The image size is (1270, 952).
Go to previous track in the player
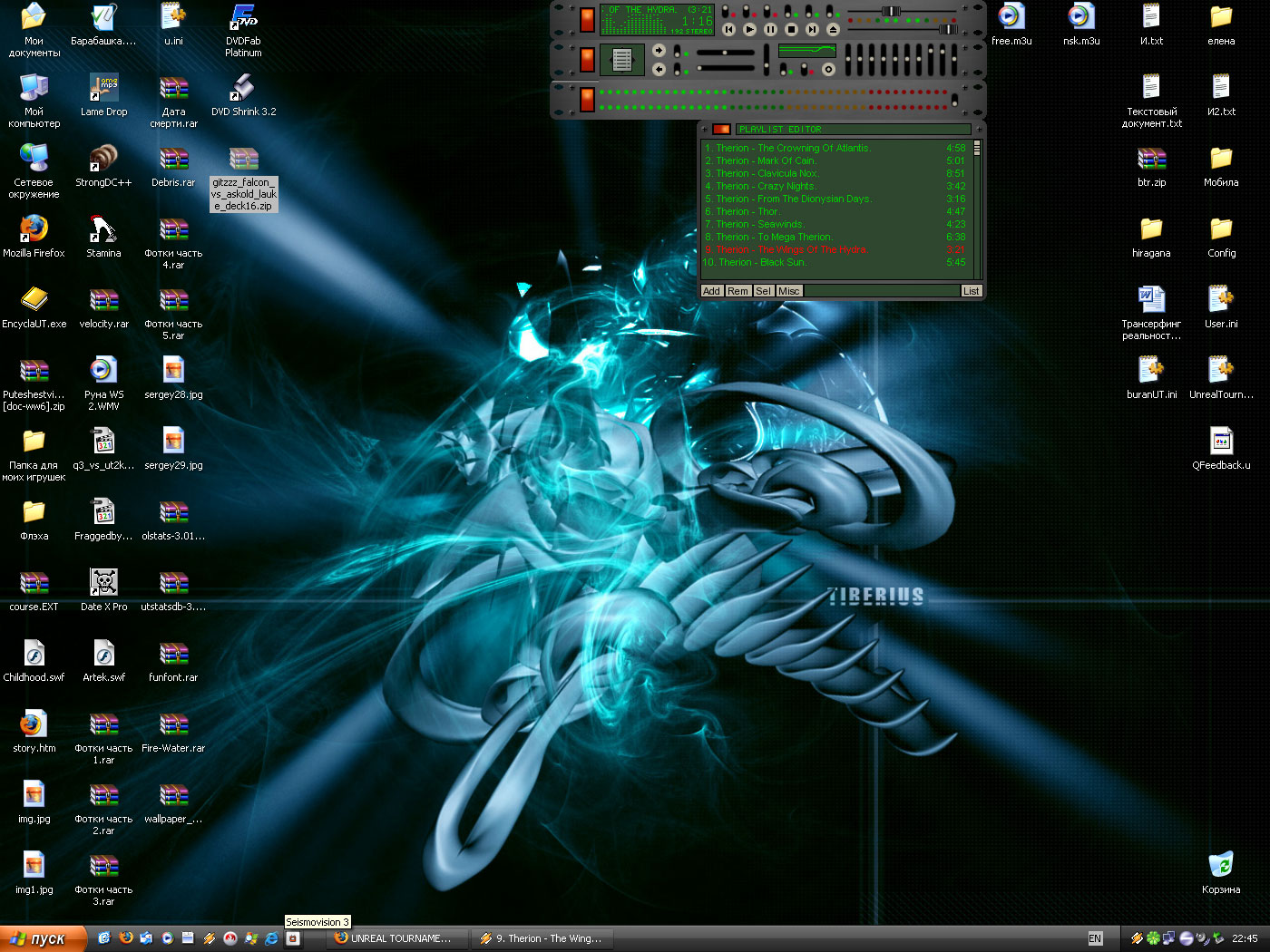tap(728, 30)
